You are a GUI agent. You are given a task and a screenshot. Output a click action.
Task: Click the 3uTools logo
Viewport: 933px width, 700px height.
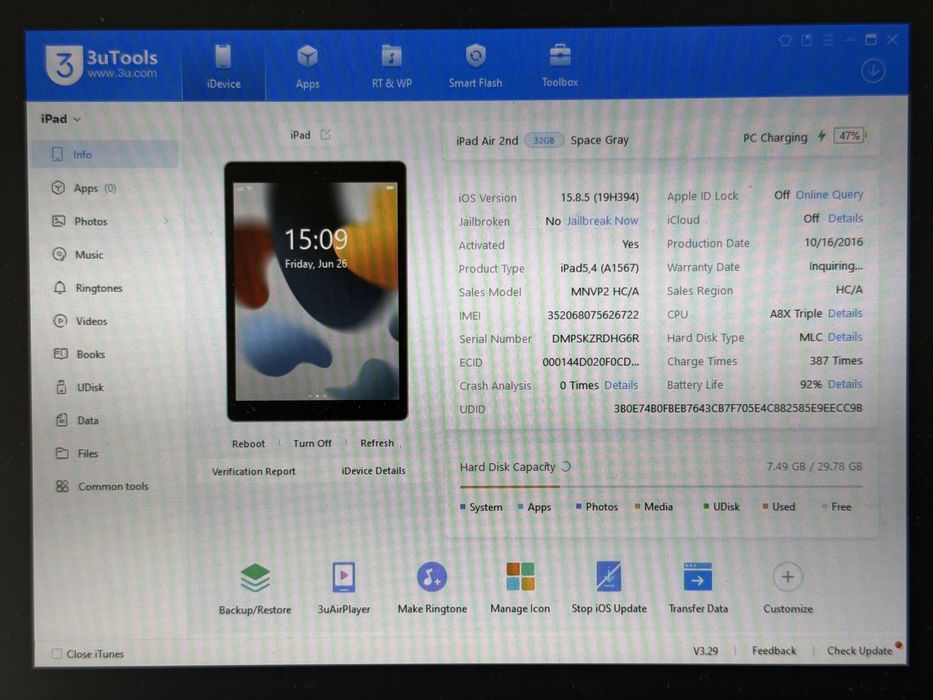[x=101, y=65]
